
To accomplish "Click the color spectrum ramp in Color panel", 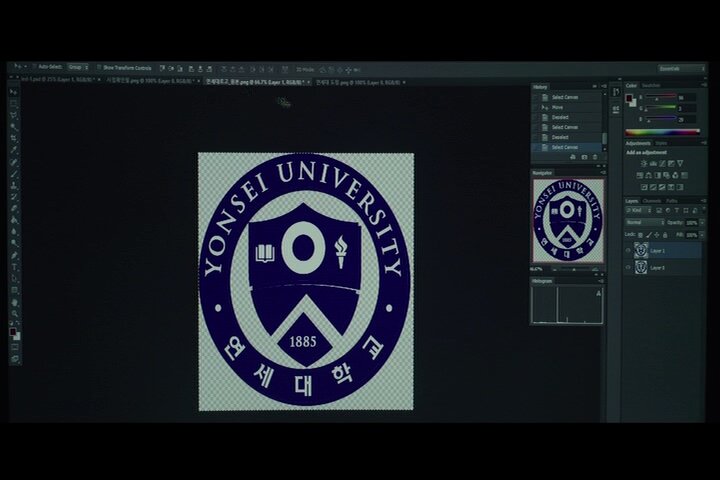I will (663, 132).
